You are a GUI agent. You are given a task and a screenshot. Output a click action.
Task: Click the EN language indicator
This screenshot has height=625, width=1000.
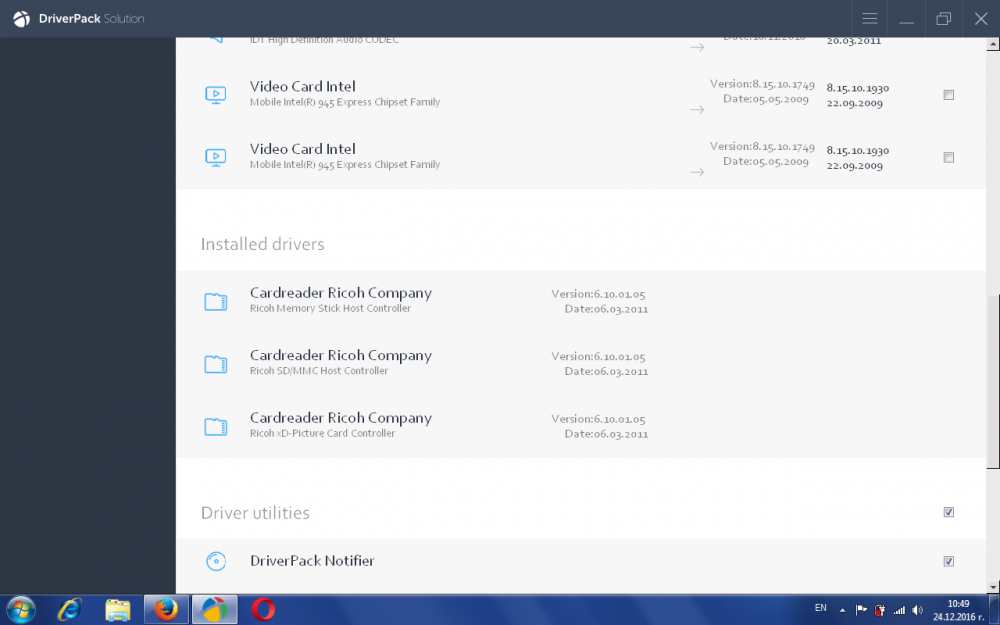[821, 608]
